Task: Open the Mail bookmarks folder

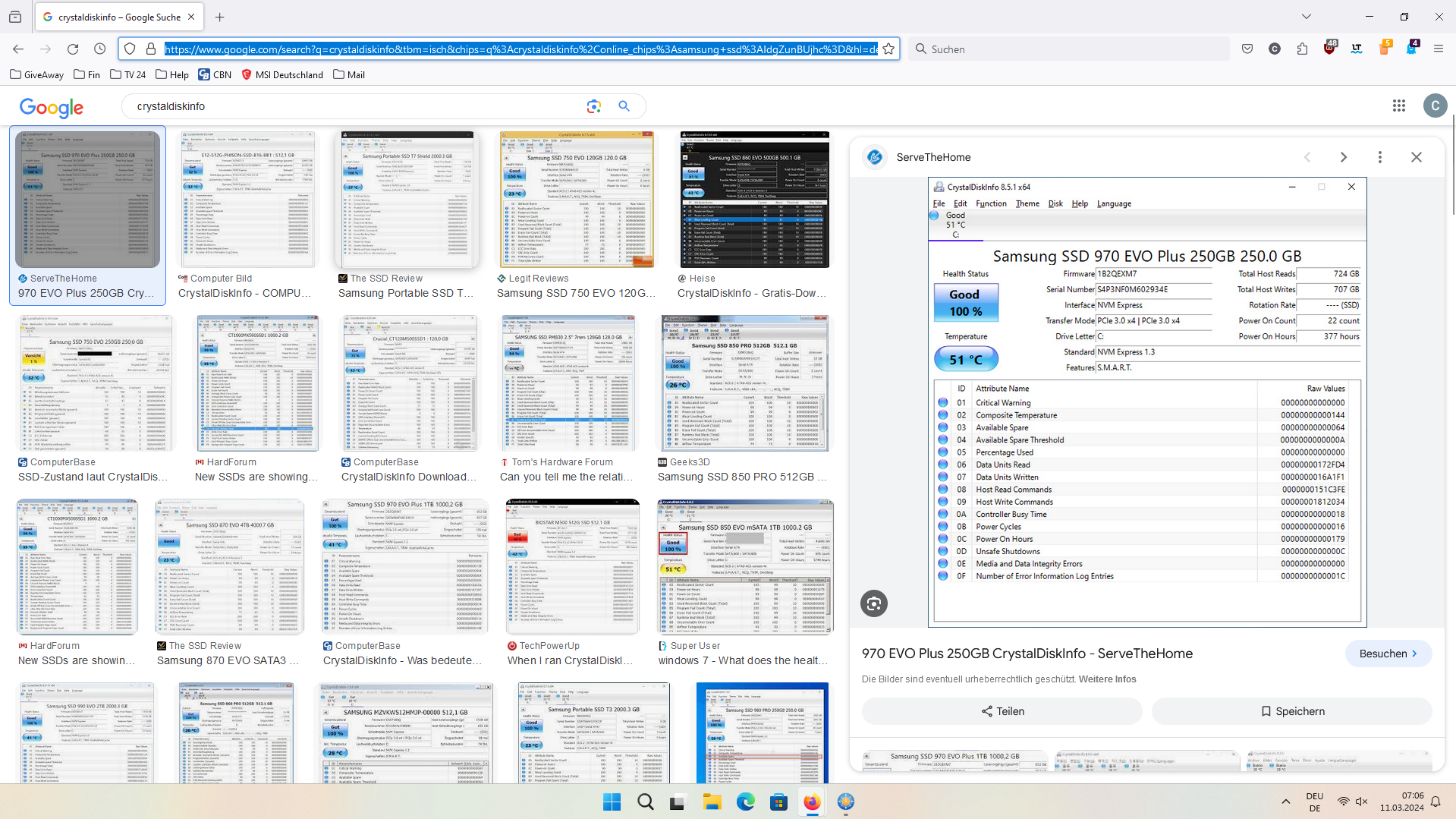Action: (349, 74)
